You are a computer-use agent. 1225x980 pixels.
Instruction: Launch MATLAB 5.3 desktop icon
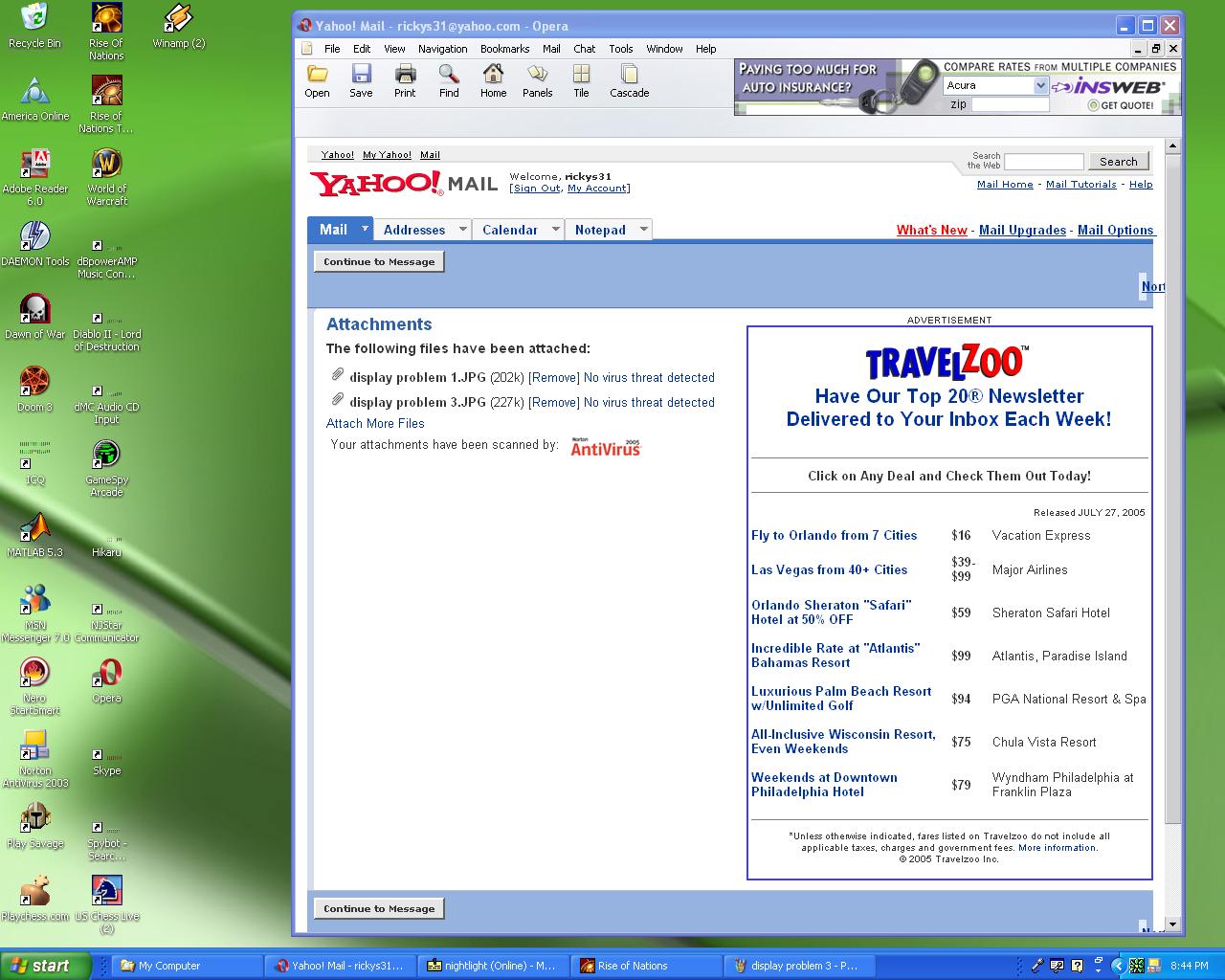35,535
